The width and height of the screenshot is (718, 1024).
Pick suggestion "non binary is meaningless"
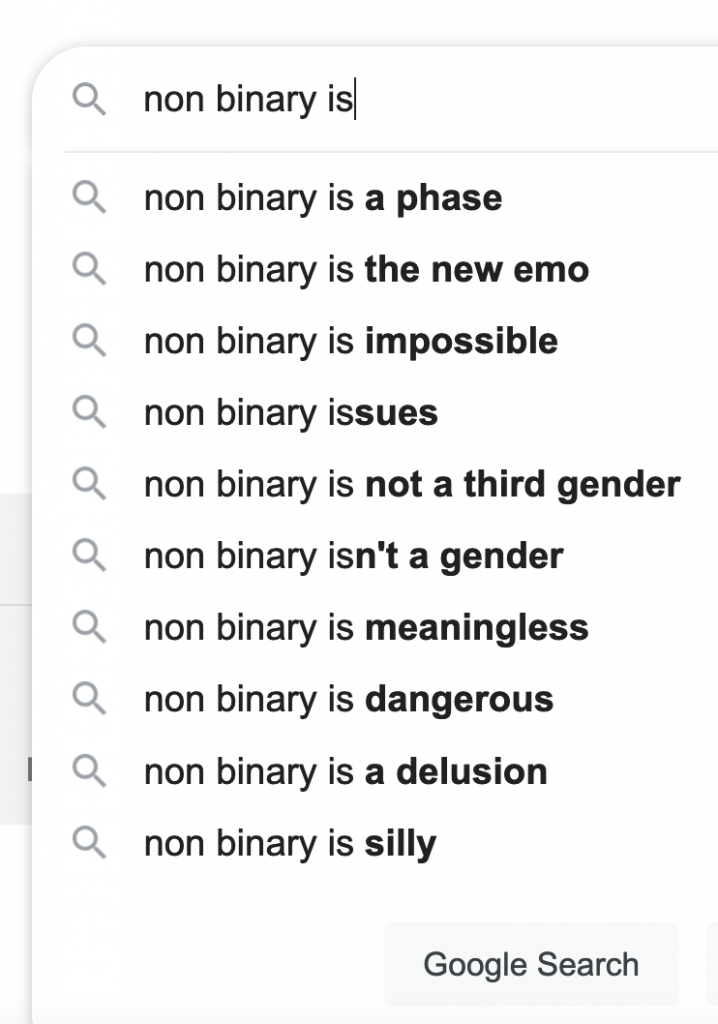pos(366,628)
